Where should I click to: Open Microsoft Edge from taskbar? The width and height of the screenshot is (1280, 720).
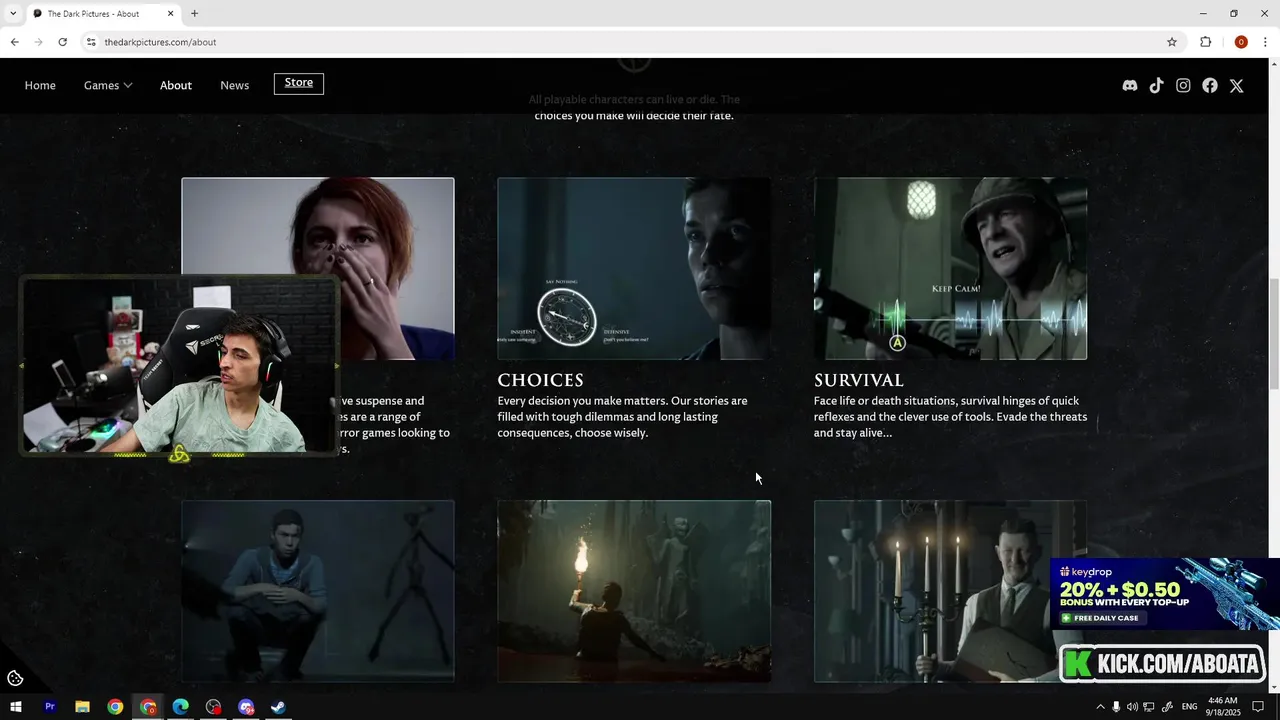(181, 707)
